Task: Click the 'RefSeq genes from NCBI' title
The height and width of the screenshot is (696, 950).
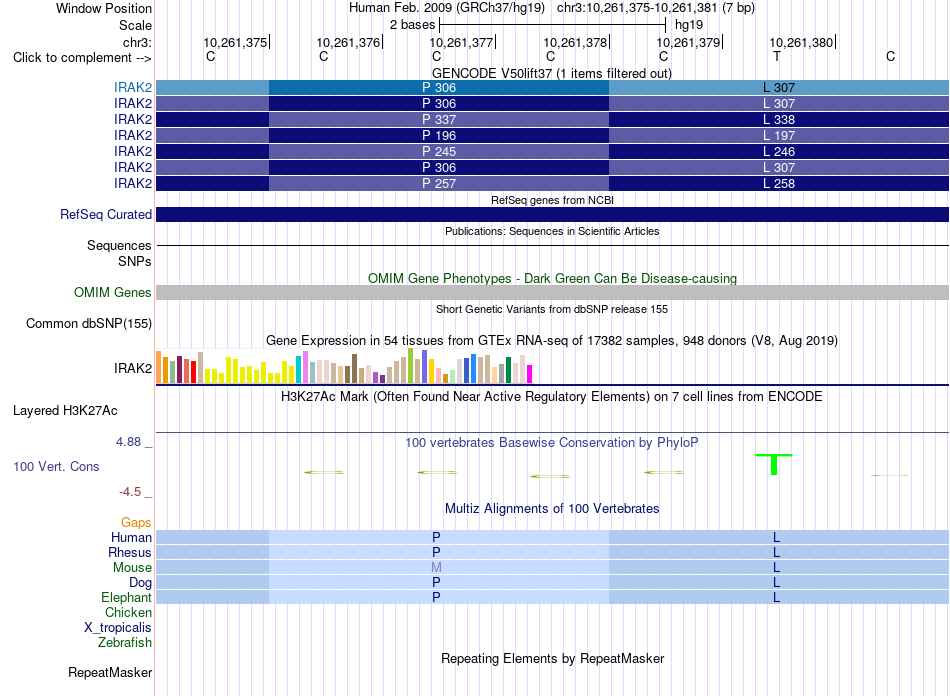Action: point(552,200)
